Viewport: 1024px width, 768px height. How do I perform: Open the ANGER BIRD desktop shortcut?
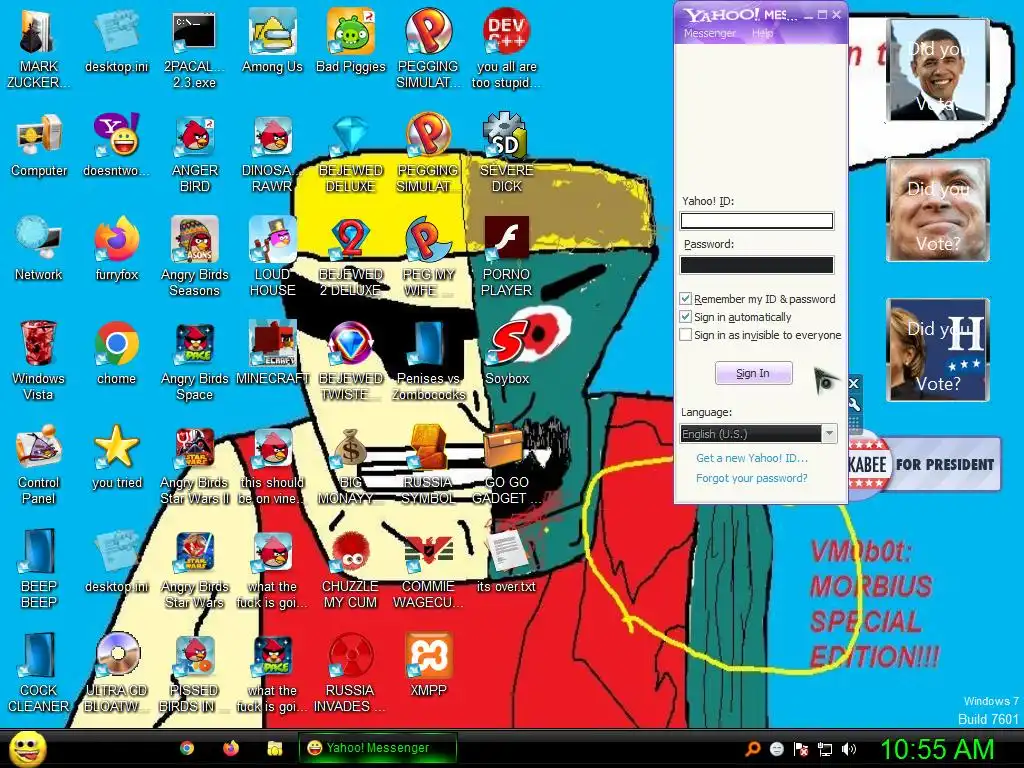(x=195, y=154)
